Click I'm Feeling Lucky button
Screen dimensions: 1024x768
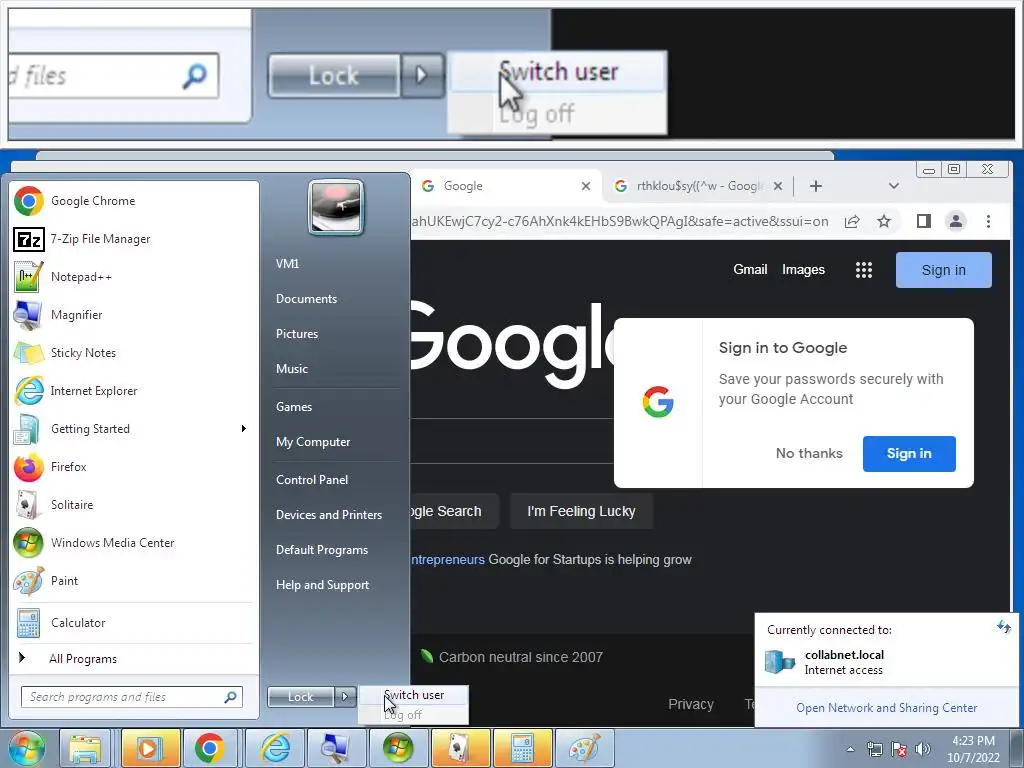[581, 511]
